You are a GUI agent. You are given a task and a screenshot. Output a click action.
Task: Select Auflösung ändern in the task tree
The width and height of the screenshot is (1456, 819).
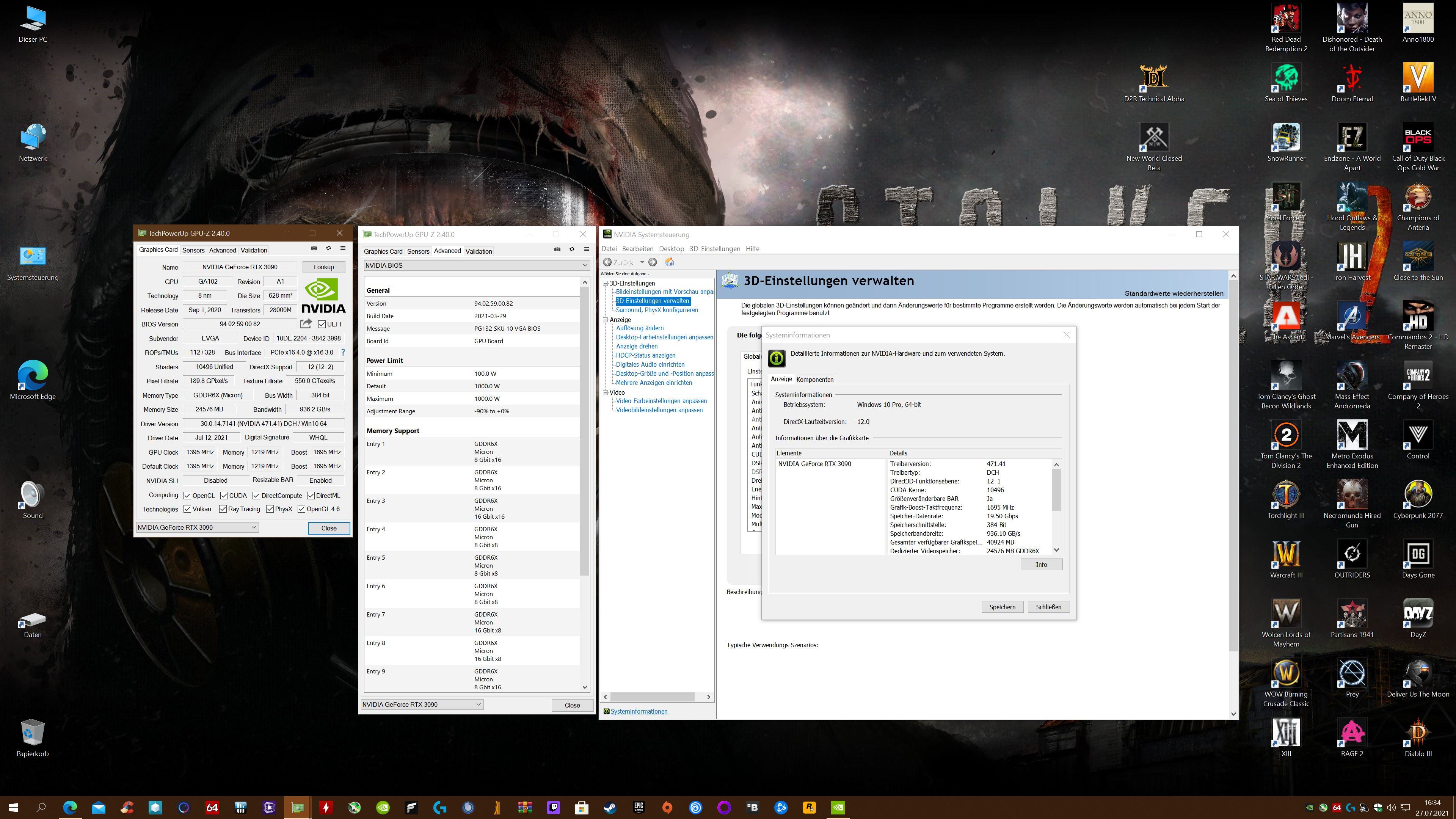tap(640, 328)
